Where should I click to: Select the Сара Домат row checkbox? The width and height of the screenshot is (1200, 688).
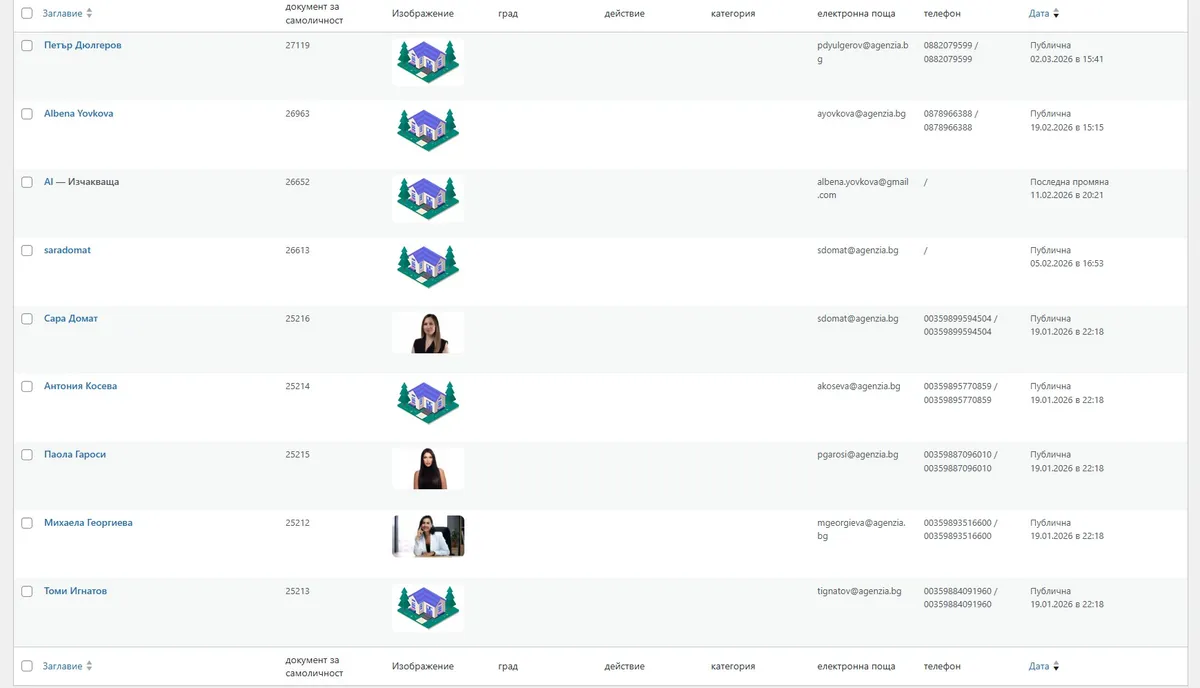click(x=27, y=319)
